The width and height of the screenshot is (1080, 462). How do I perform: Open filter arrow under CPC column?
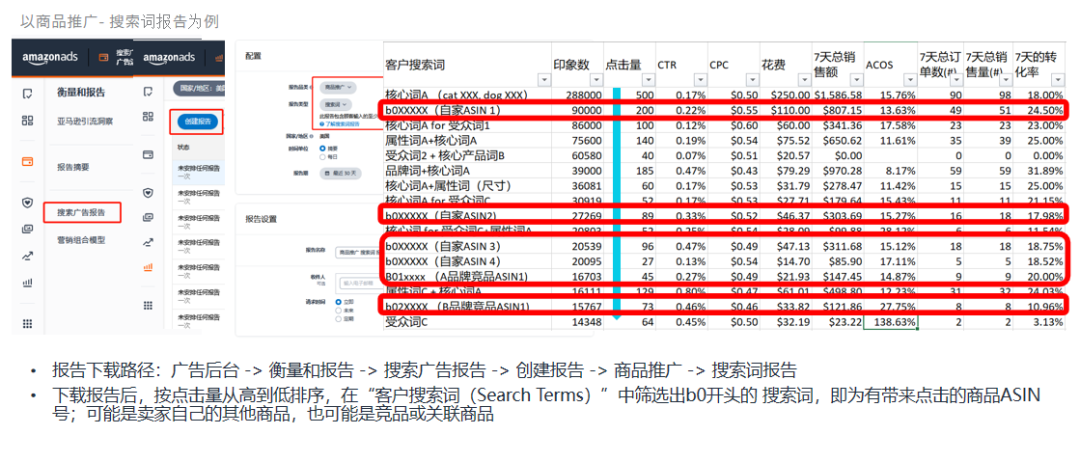point(753,80)
